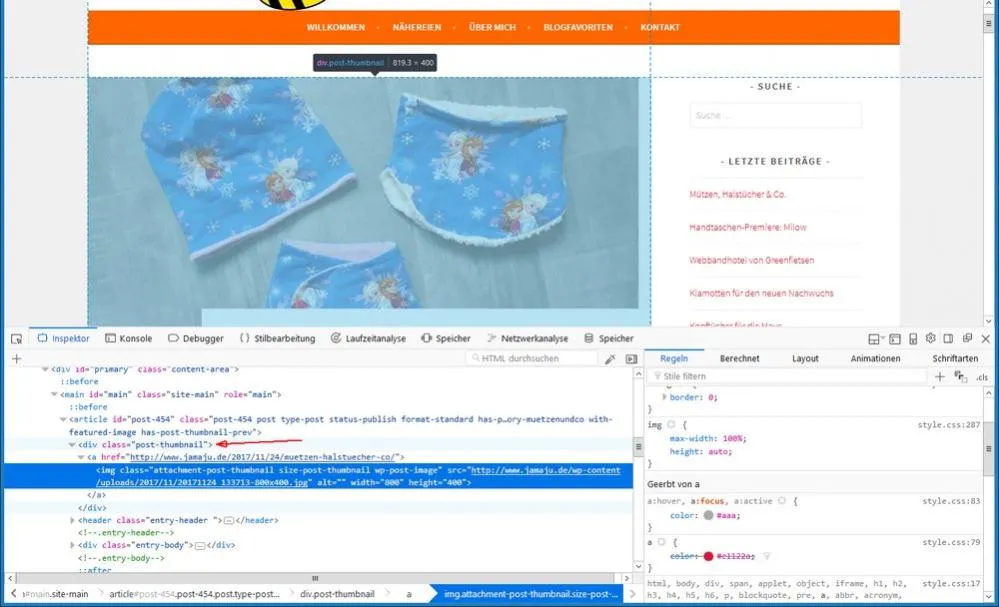Toggle the sidebar pane collapse icon
Image resolution: width=999 pixels, height=607 pixels.
click(631, 359)
